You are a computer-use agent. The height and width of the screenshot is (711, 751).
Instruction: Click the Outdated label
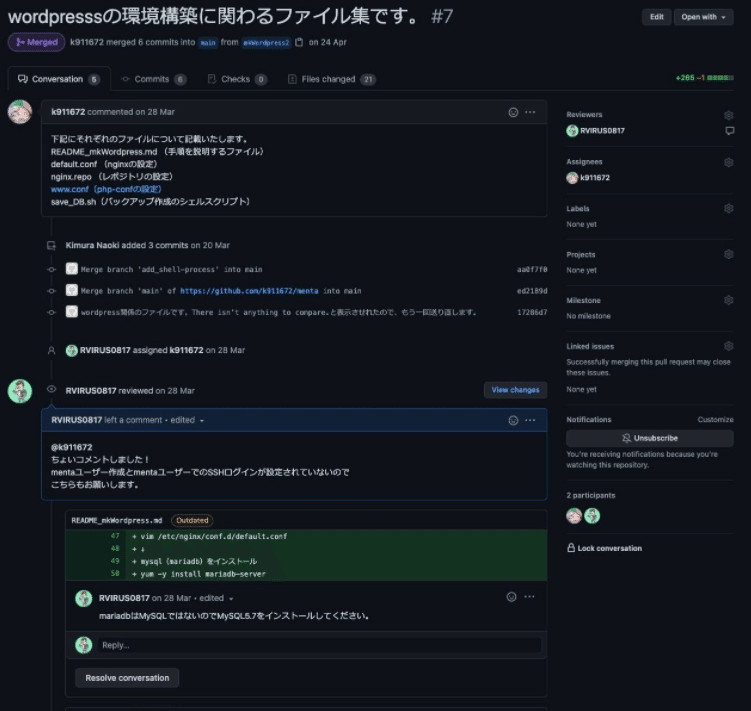192,520
